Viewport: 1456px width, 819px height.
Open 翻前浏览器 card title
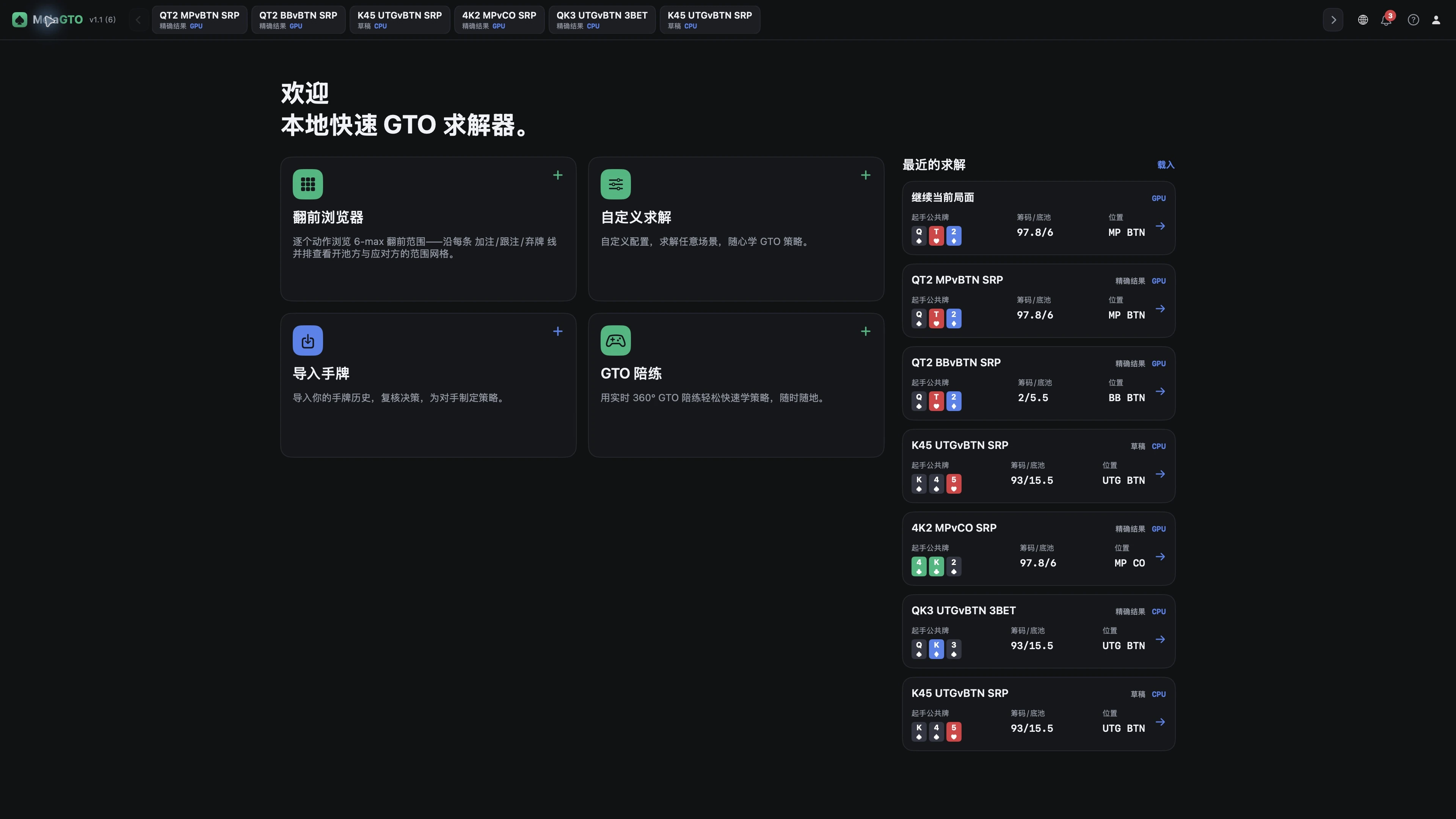[x=328, y=218]
